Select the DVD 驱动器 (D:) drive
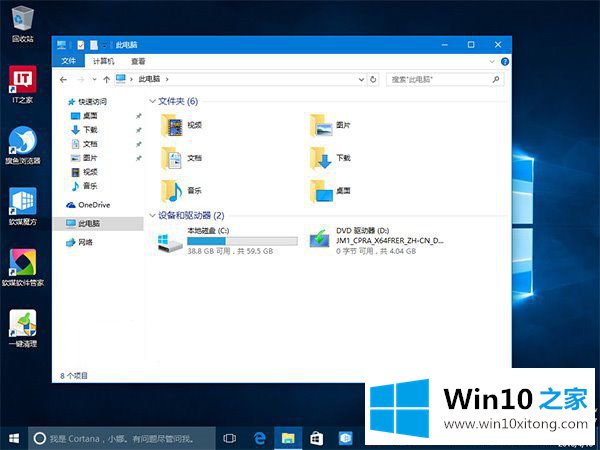600x450 pixels. (x=320, y=240)
